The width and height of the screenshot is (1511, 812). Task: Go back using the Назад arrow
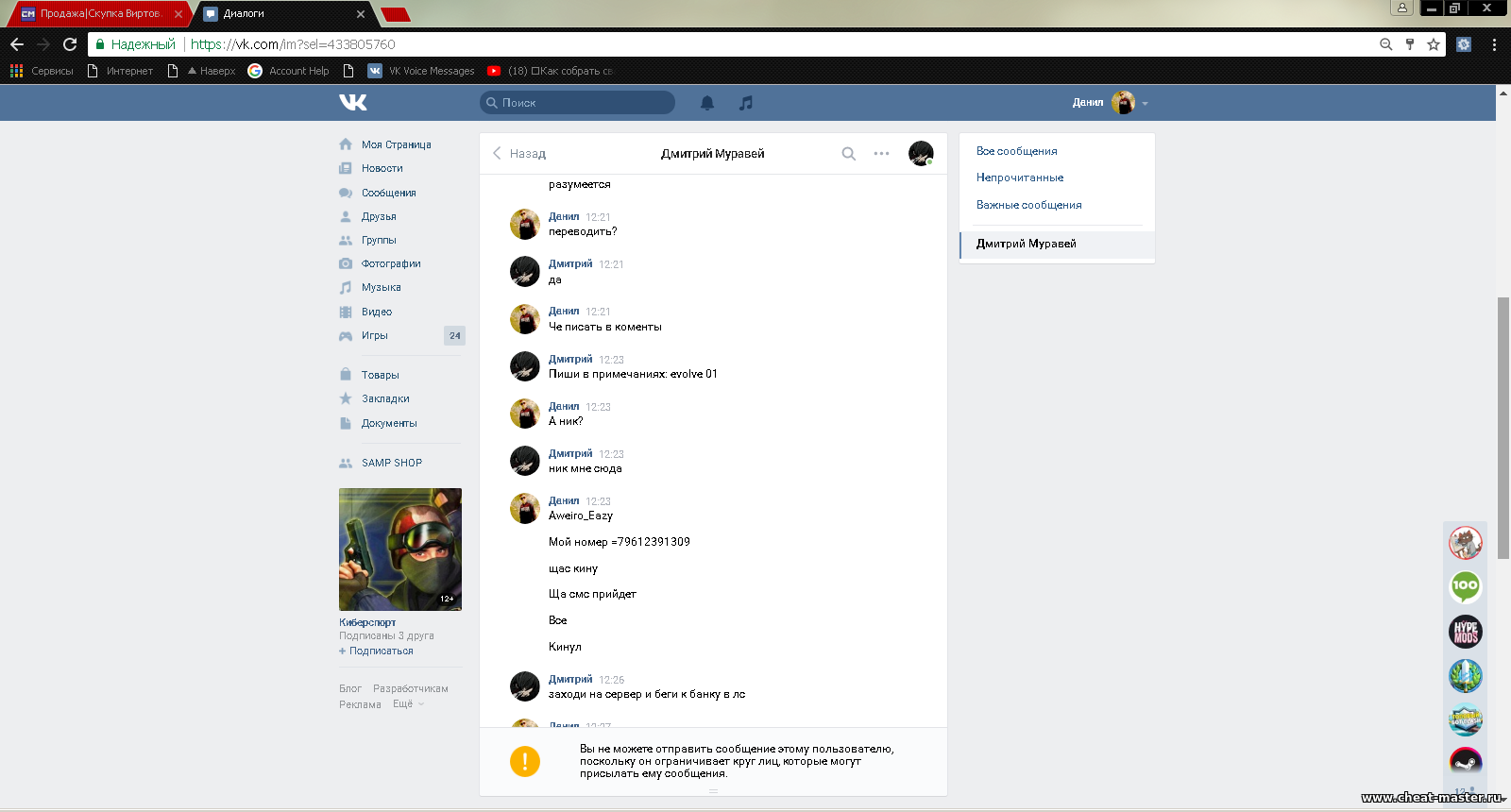519,153
